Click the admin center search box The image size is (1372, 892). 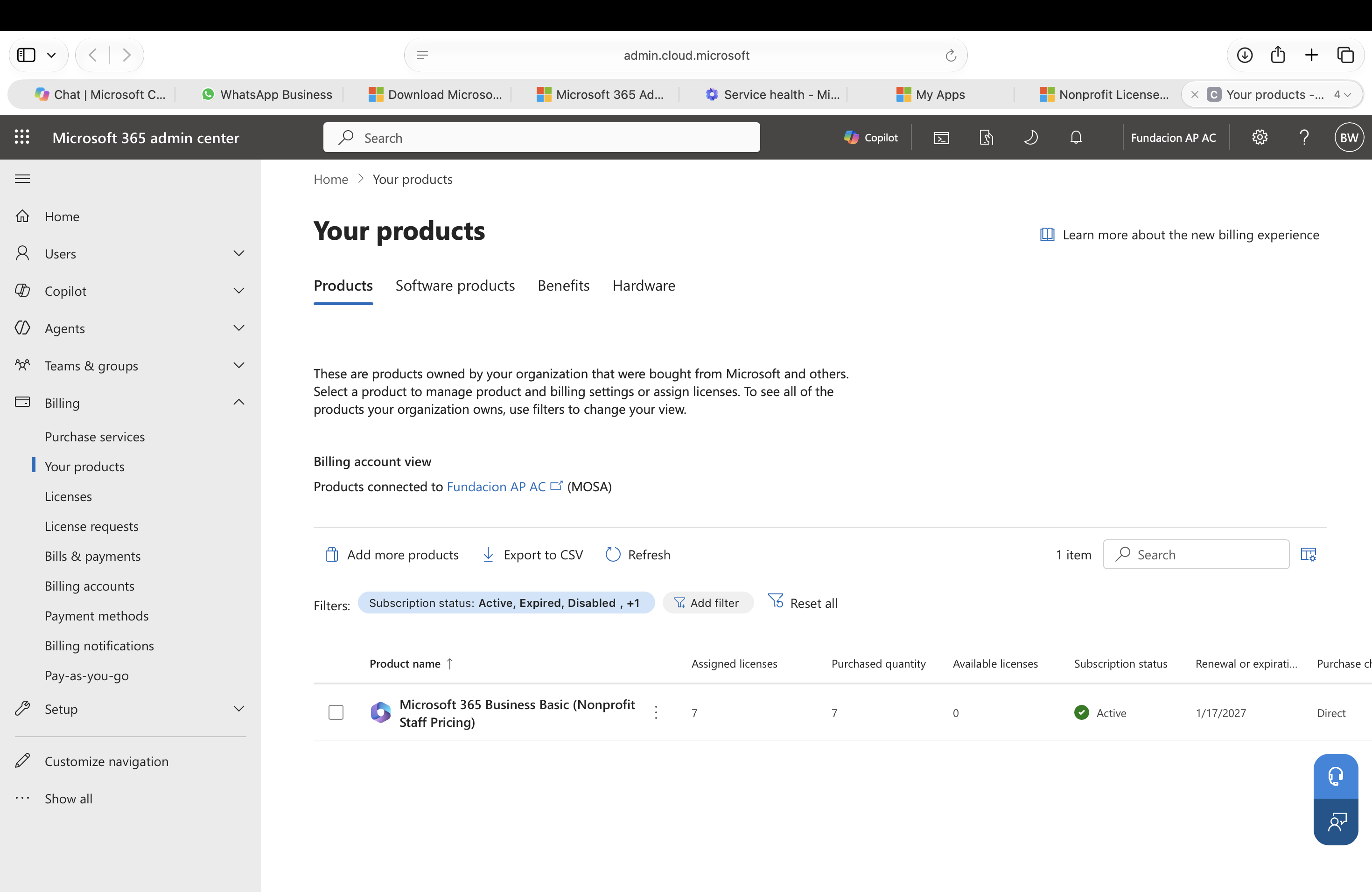pos(541,137)
